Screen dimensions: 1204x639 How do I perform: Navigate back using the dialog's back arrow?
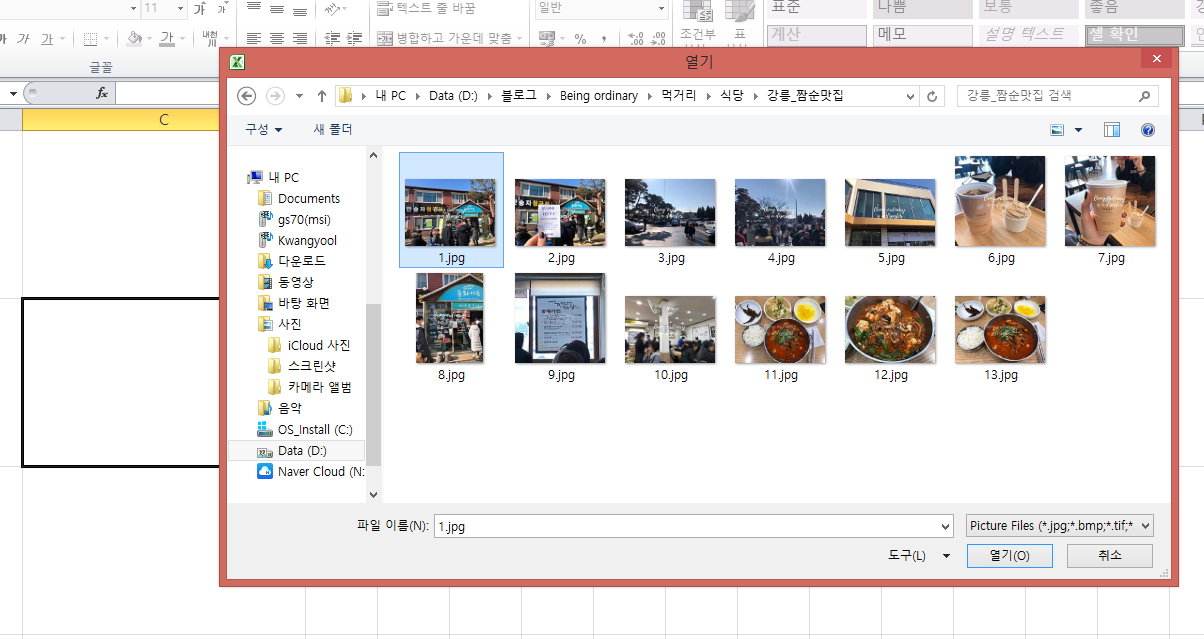click(x=246, y=96)
